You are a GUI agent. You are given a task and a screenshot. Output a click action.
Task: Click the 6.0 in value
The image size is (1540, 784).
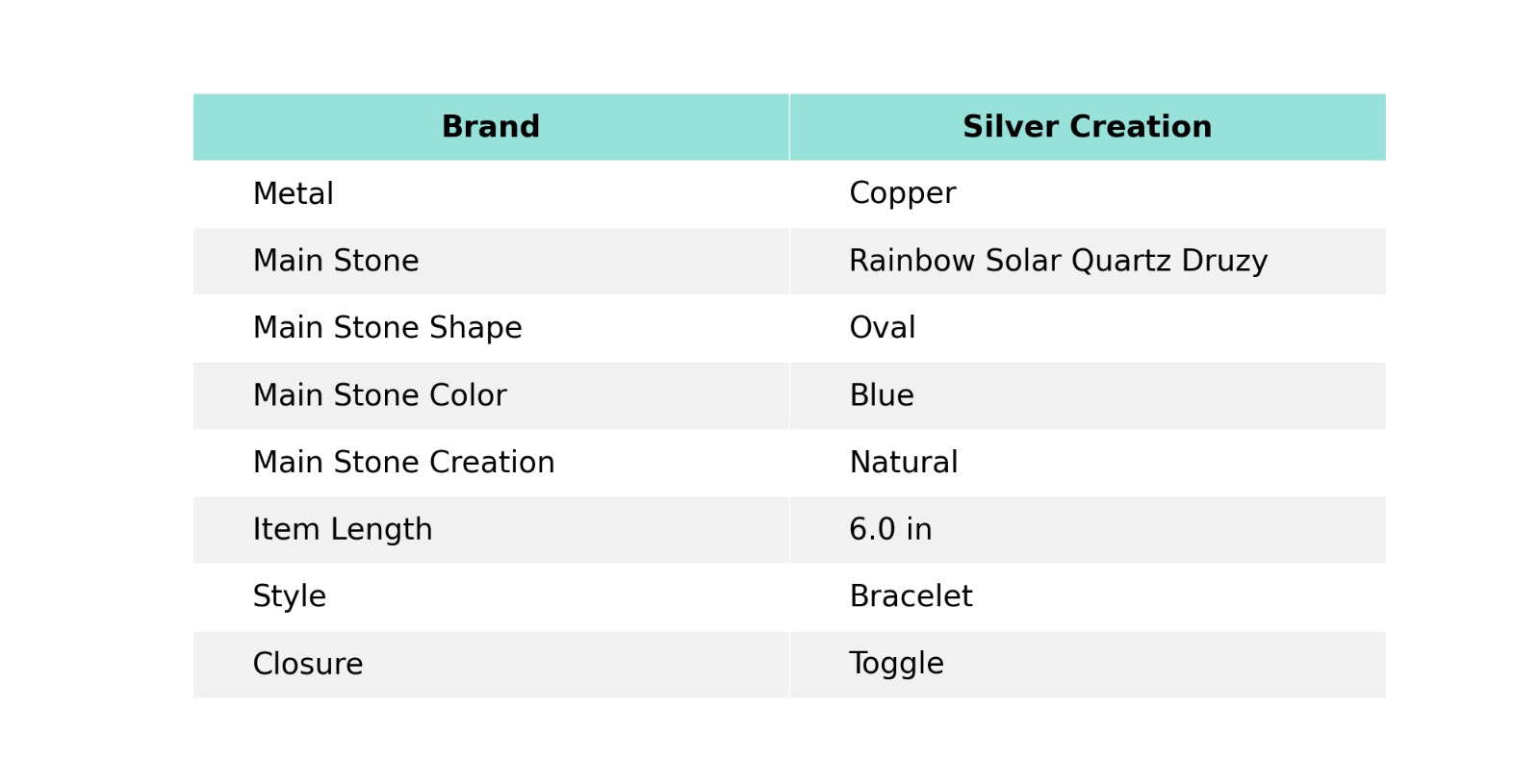pyautogui.click(x=890, y=529)
